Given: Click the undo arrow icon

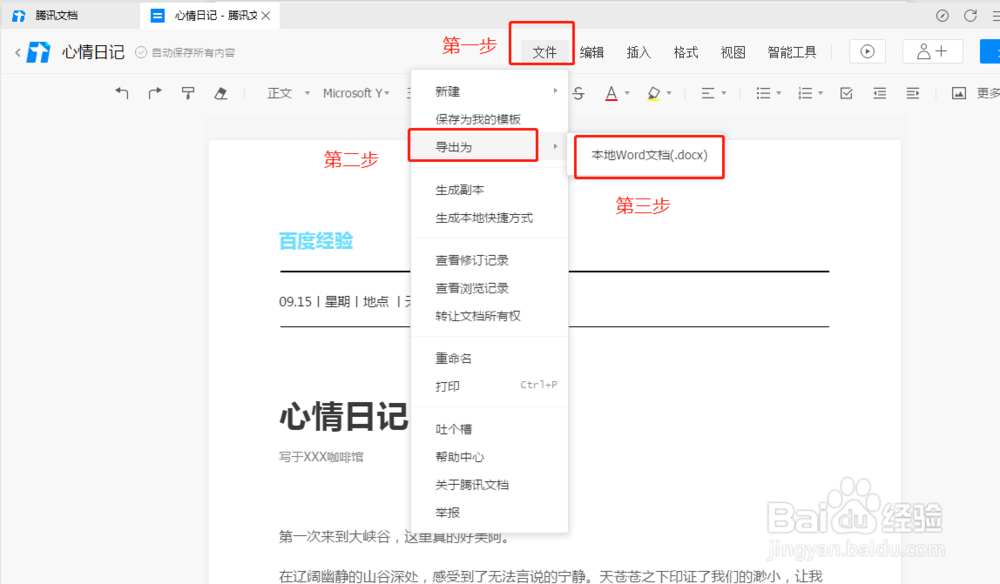Looking at the screenshot, I should pos(121,92).
